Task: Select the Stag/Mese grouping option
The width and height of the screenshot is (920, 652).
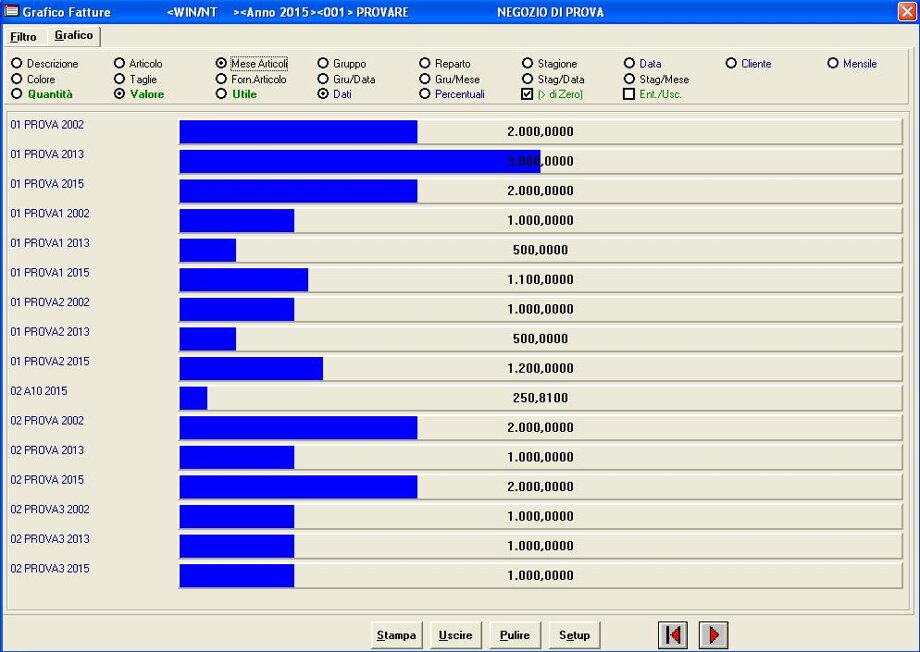Action: point(629,79)
